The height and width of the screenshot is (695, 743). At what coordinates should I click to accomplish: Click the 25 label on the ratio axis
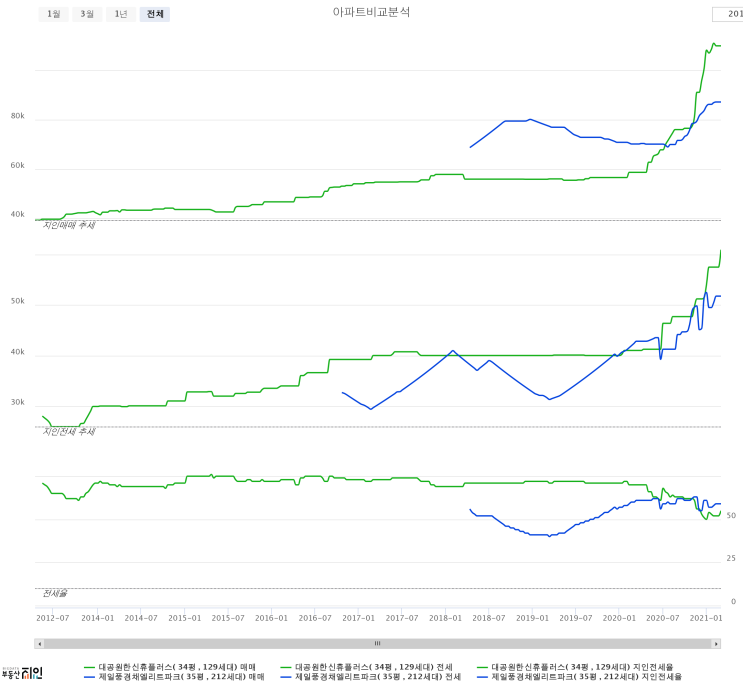tap(731, 559)
